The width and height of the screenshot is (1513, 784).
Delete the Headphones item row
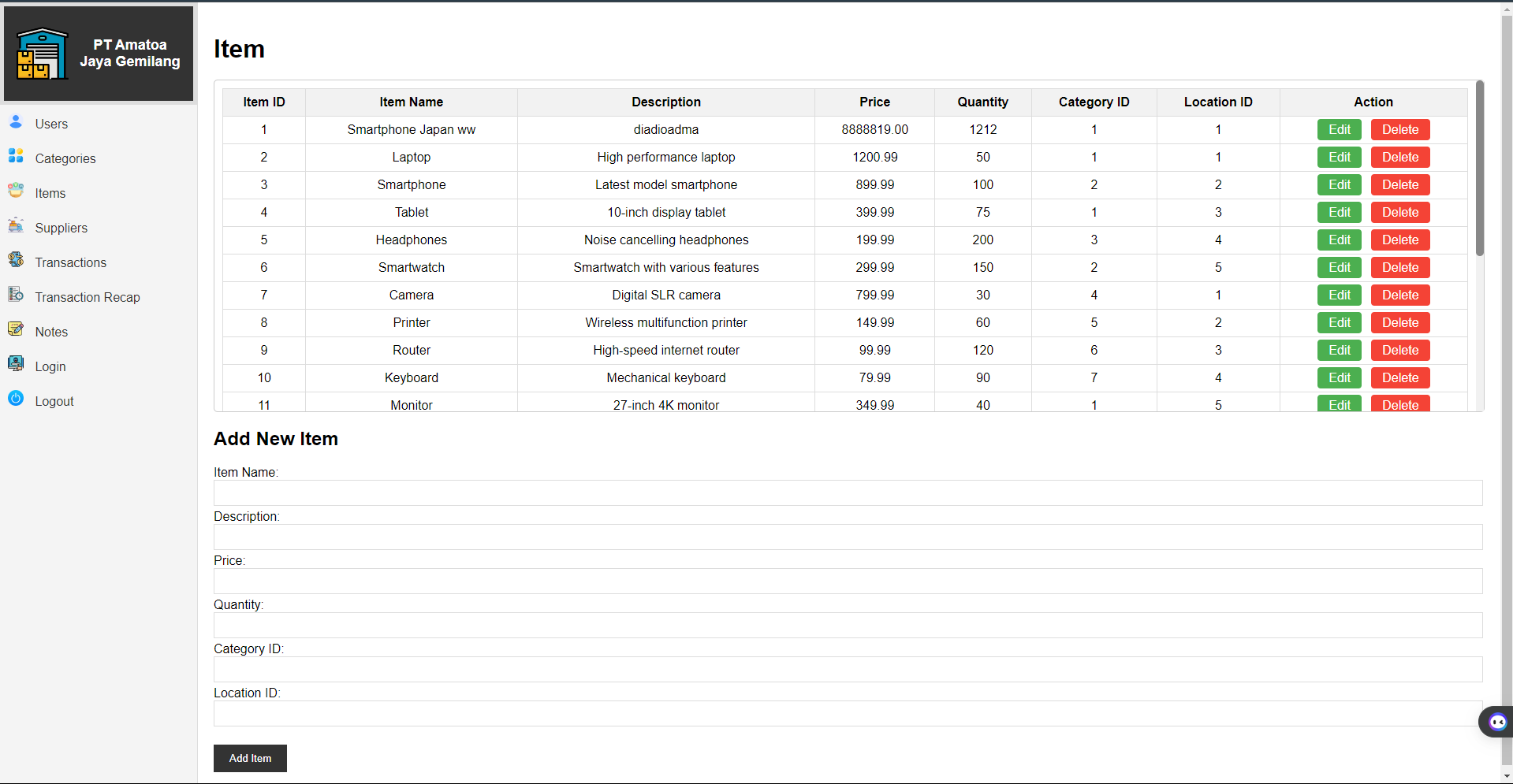click(x=1399, y=240)
